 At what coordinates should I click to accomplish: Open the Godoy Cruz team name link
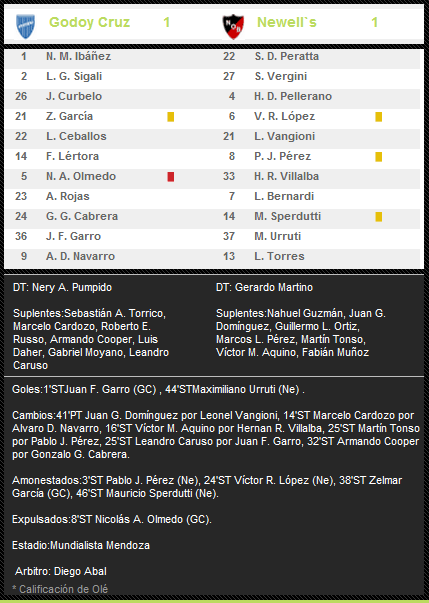click(90, 22)
